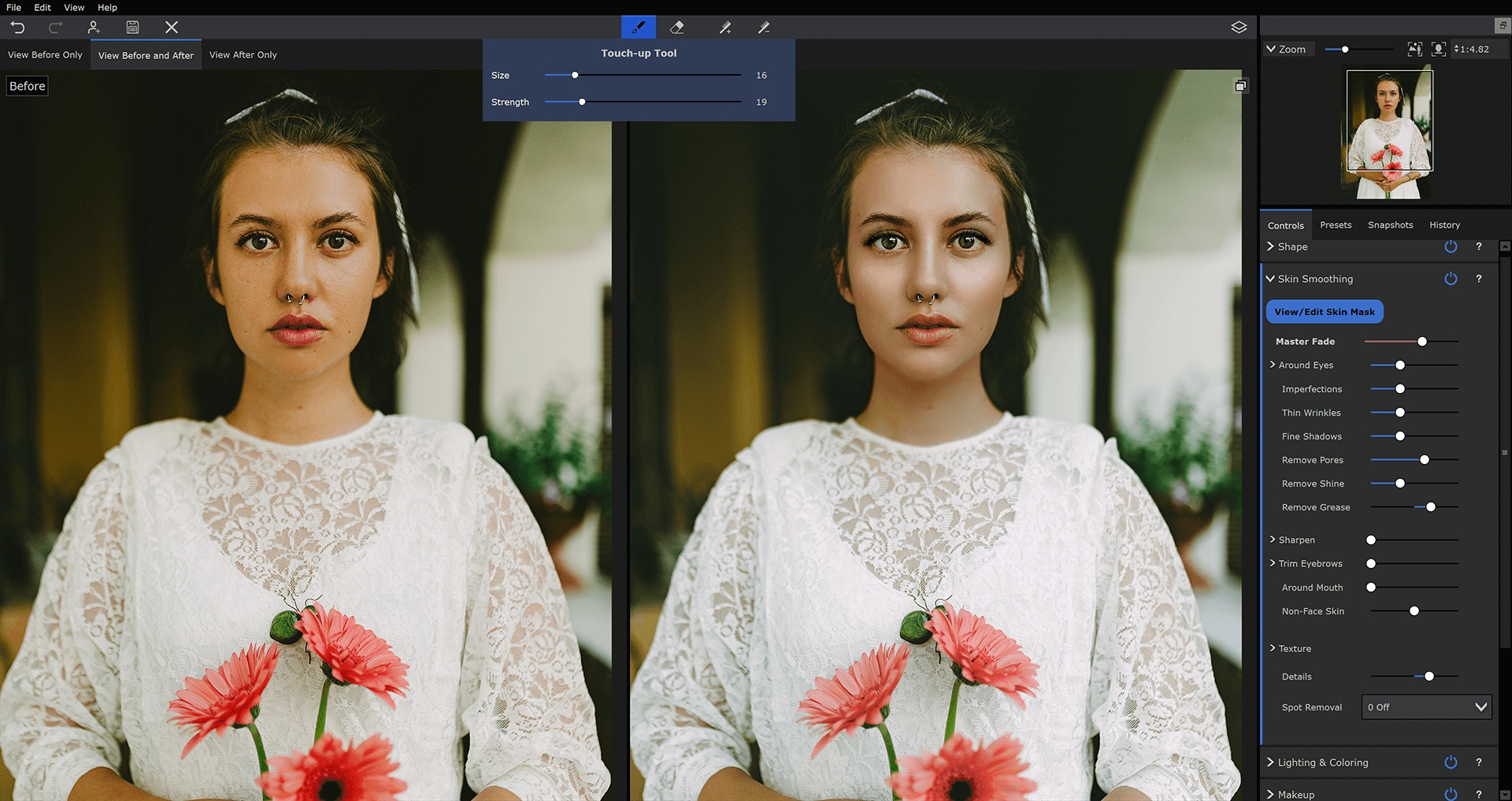The height and width of the screenshot is (801, 1512).
Task: Select the Eraser tool icon
Action: [676, 28]
